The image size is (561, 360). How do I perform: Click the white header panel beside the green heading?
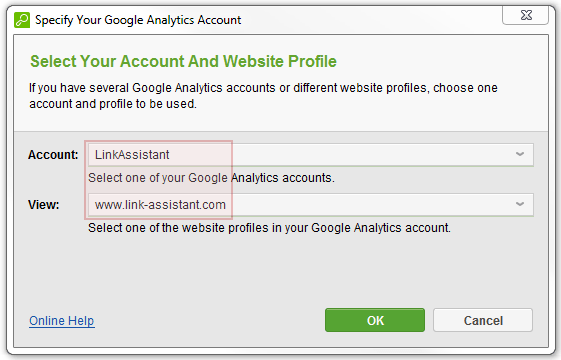coord(440,61)
